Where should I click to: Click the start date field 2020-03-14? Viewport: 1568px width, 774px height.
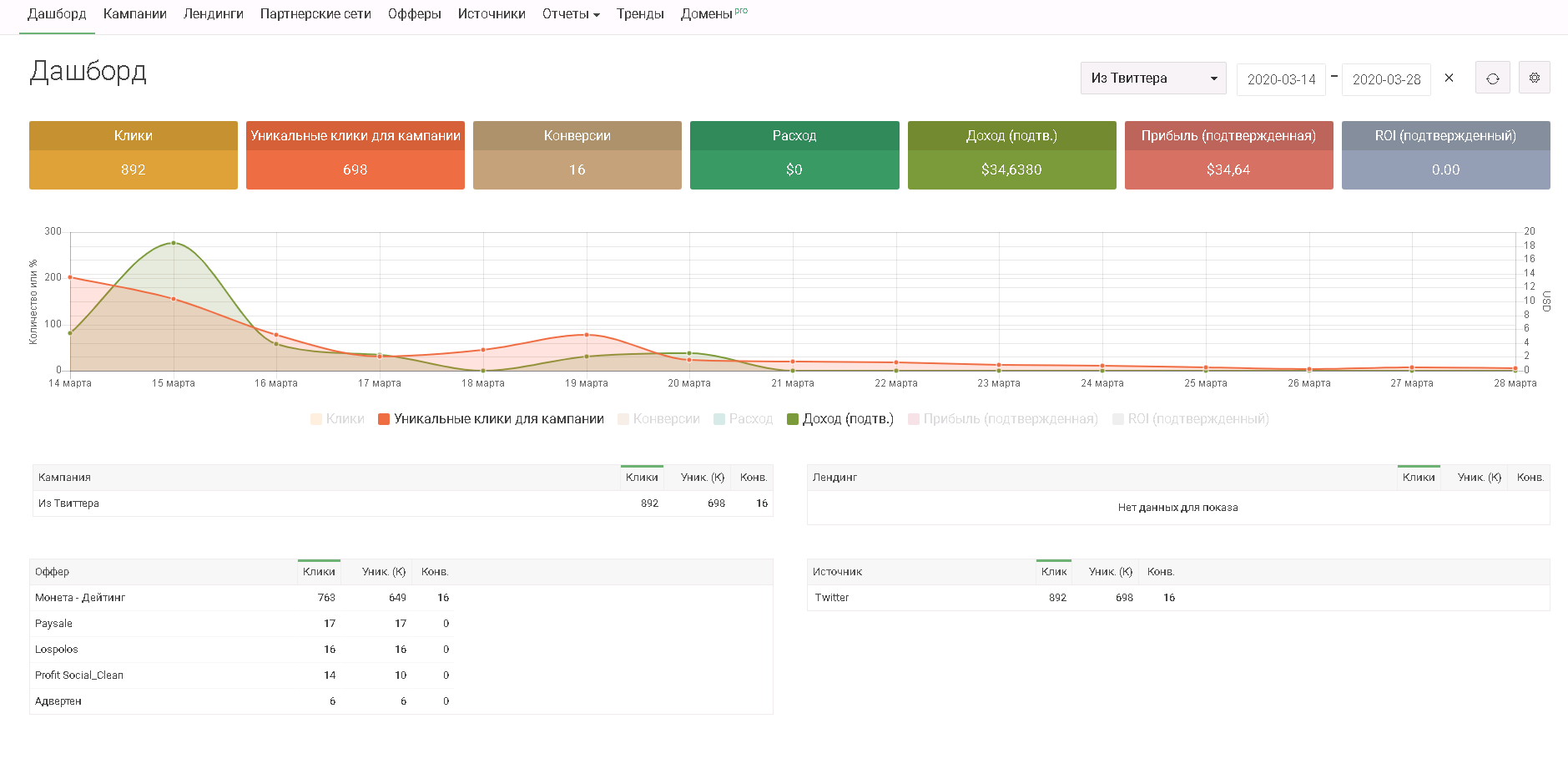coord(1281,79)
